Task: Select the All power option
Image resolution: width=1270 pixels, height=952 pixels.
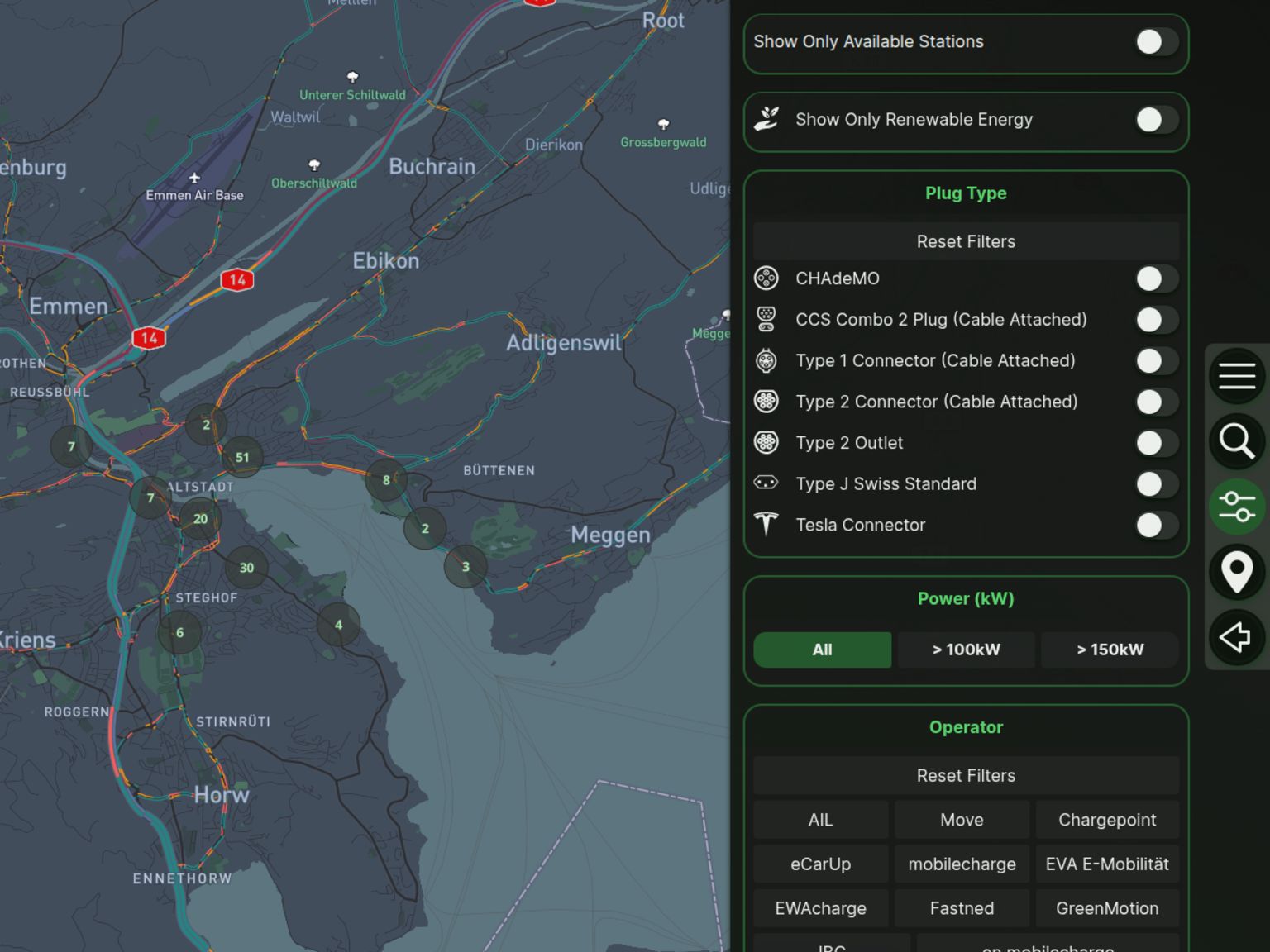Action: [823, 650]
